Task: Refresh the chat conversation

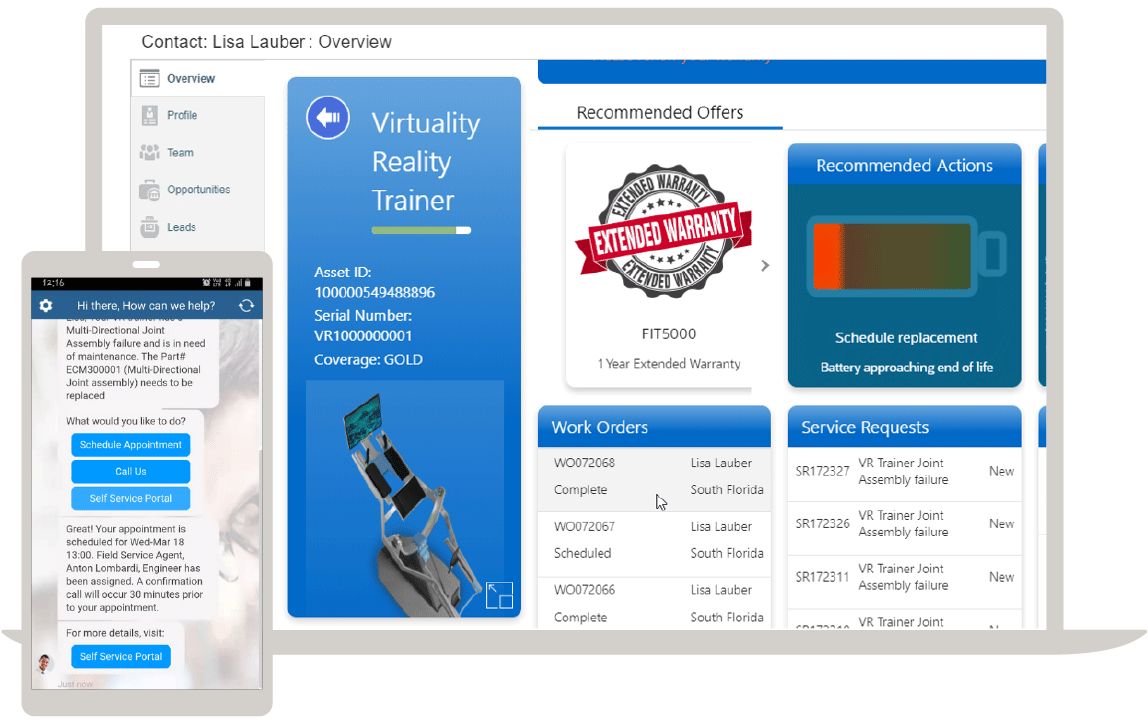Action: (x=246, y=305)
